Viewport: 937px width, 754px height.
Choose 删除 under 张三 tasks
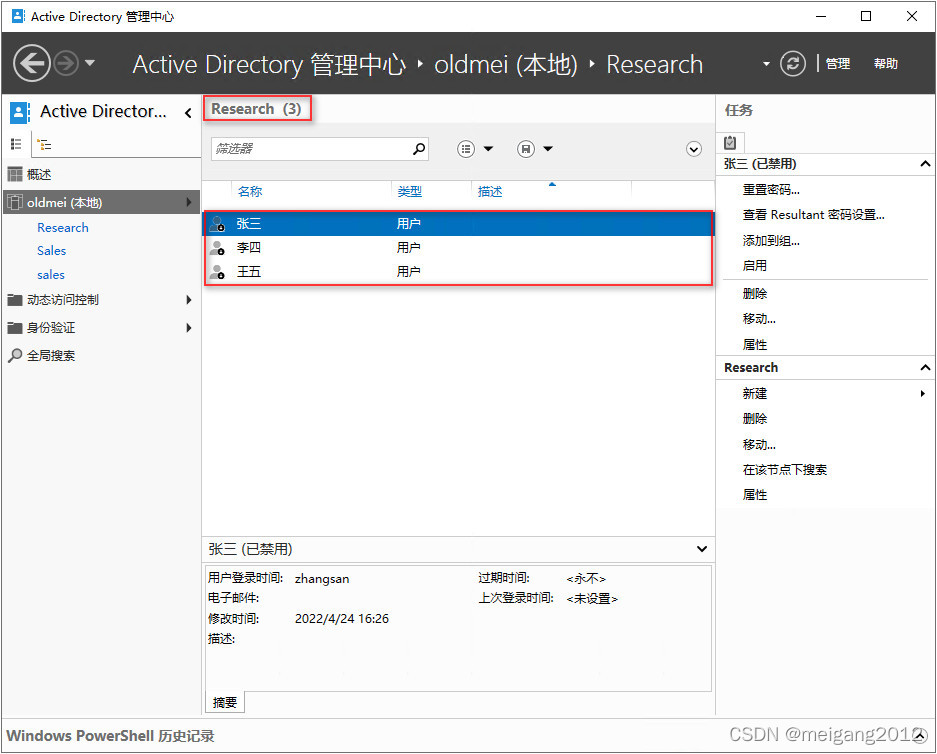755,294
